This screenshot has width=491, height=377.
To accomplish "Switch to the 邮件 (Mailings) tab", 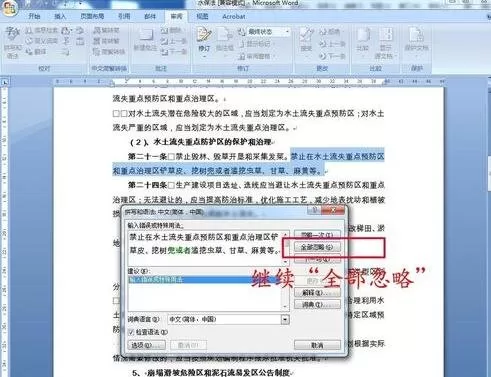I will 150,16.
